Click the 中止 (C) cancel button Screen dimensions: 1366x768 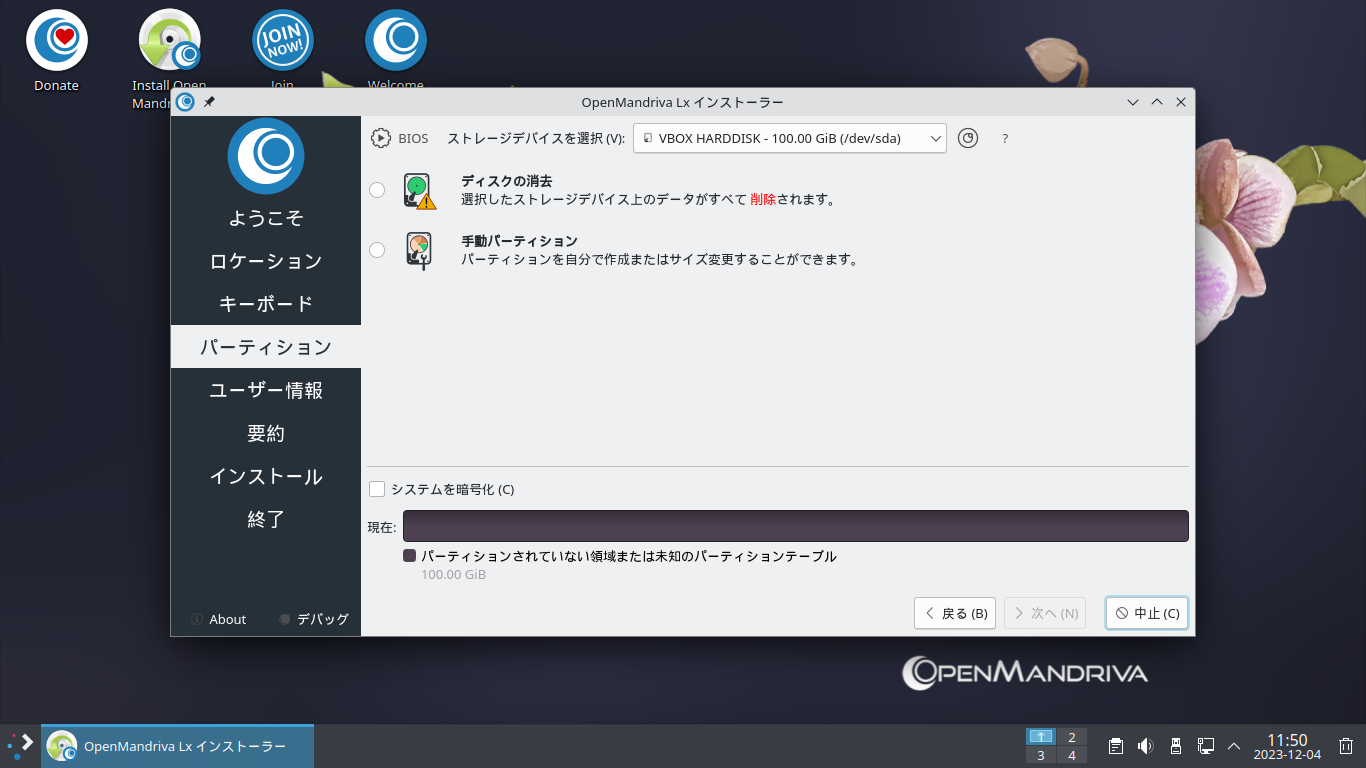1147,613
